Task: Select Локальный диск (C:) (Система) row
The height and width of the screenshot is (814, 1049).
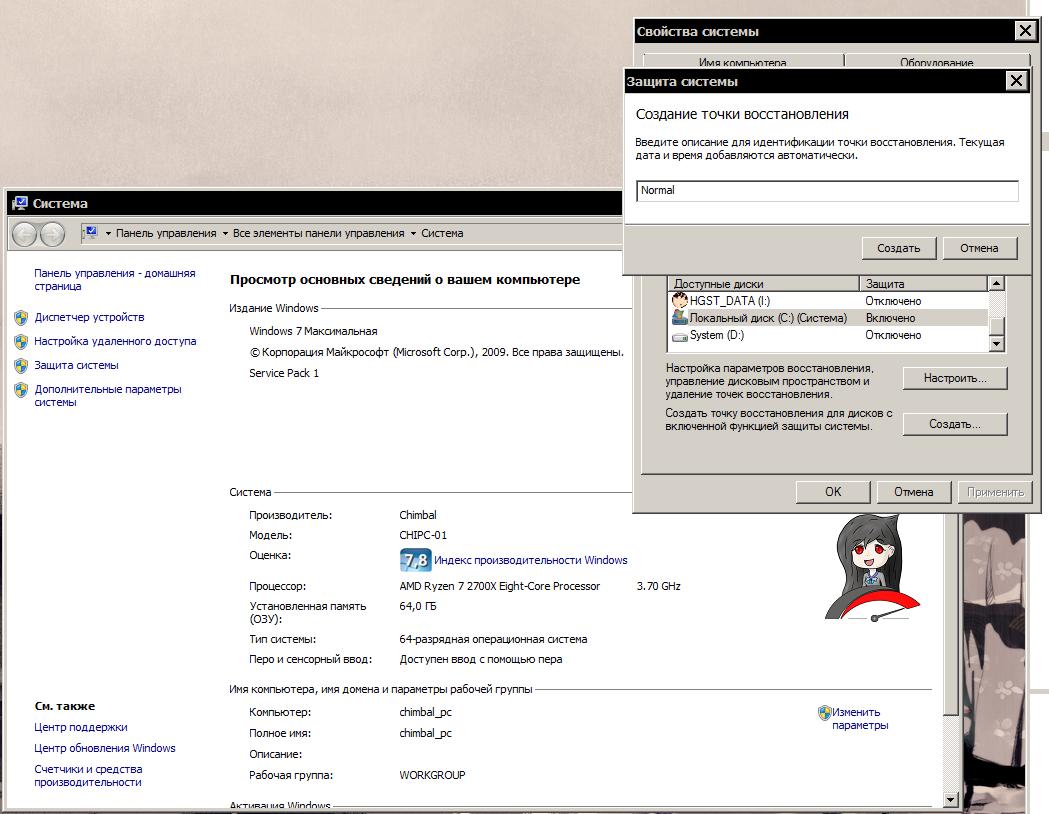Action: pos(829,318)
